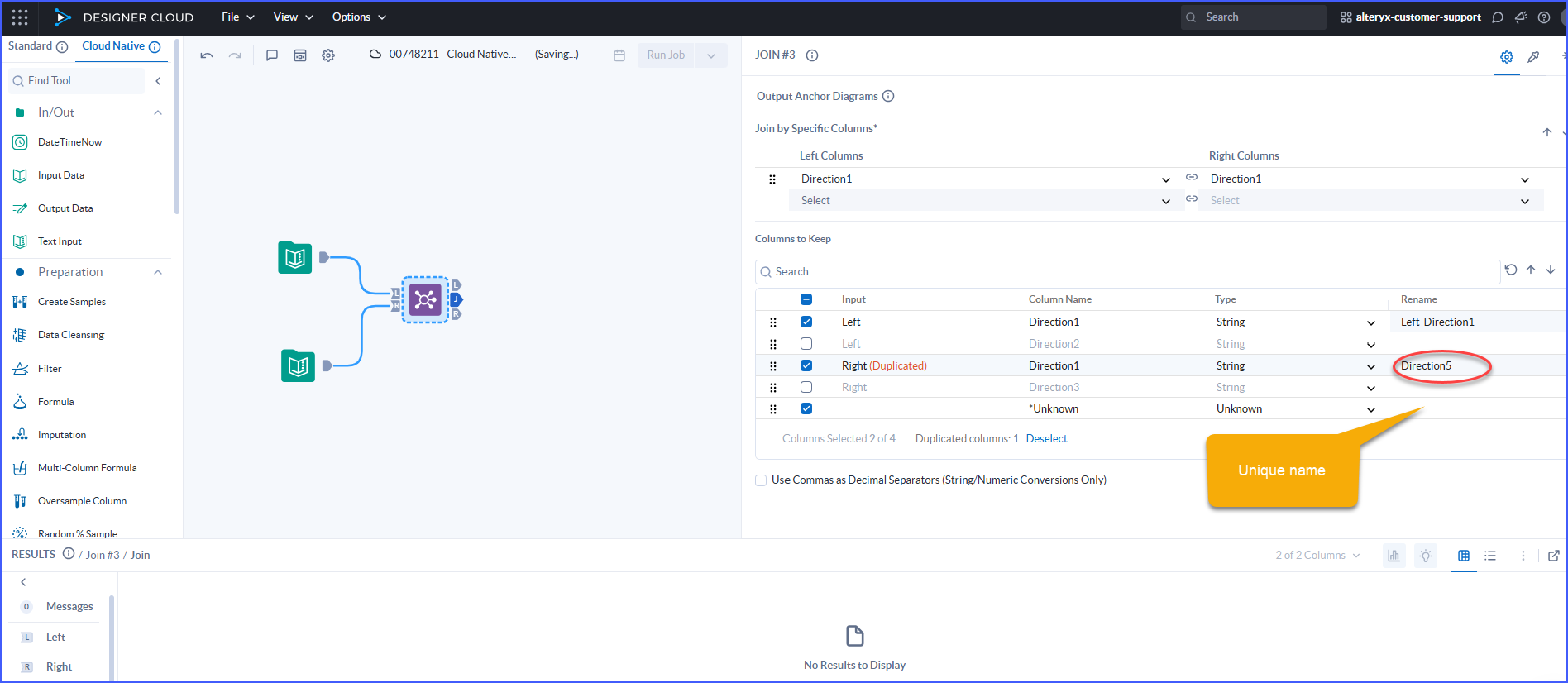This screenshot has height=683, width=1568.
Task: Open results in a new window icon
Action: 1554,556
